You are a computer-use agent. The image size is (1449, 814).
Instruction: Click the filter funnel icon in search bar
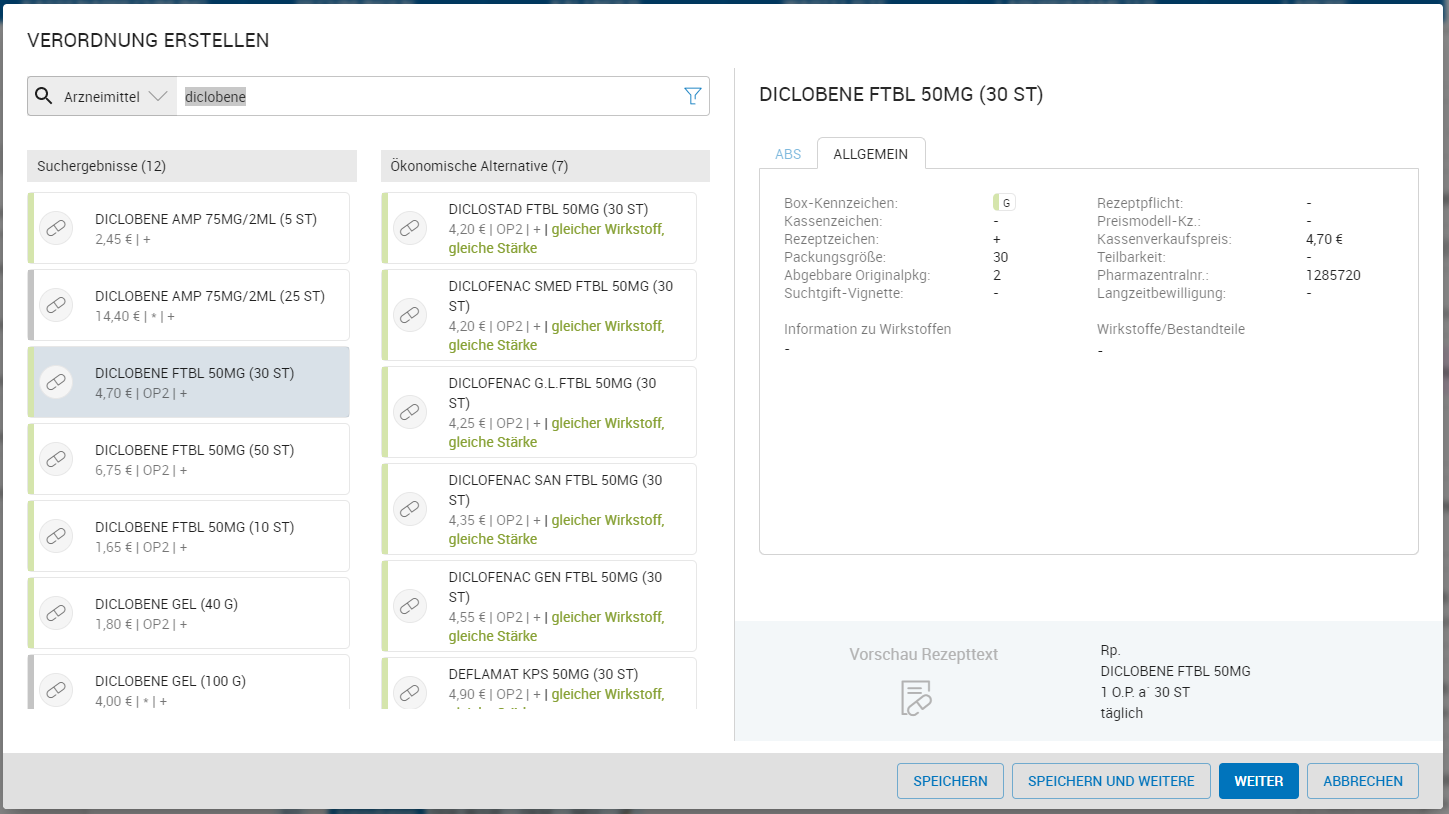coord(692,96)
